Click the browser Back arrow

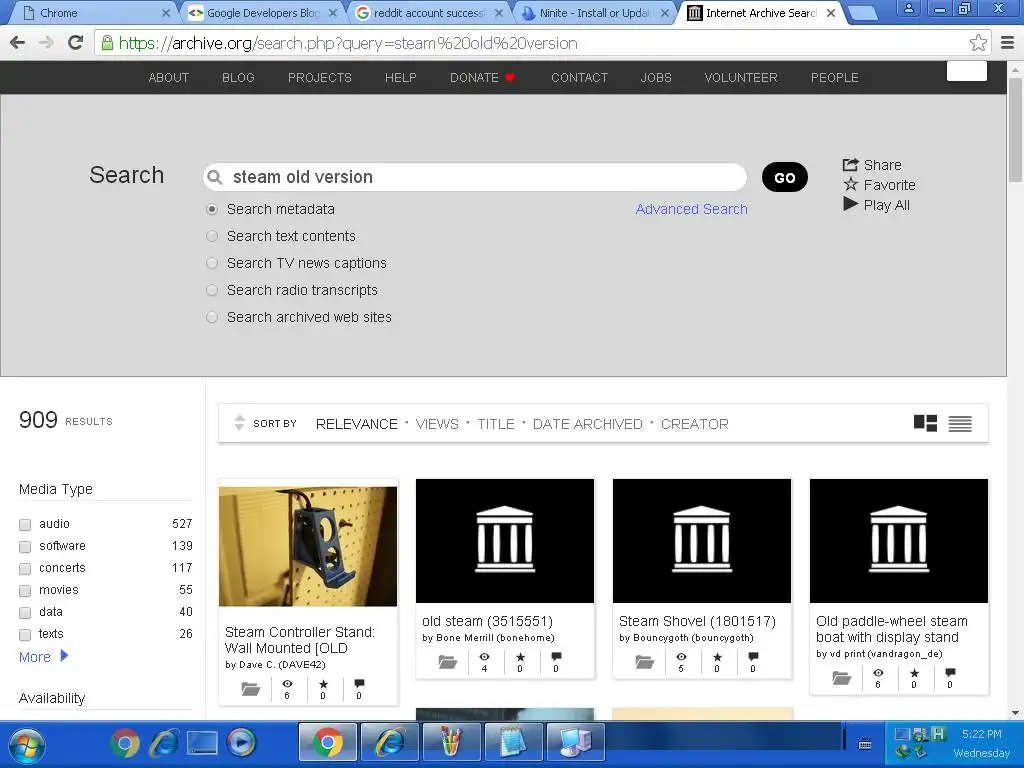tap(18, 43)
